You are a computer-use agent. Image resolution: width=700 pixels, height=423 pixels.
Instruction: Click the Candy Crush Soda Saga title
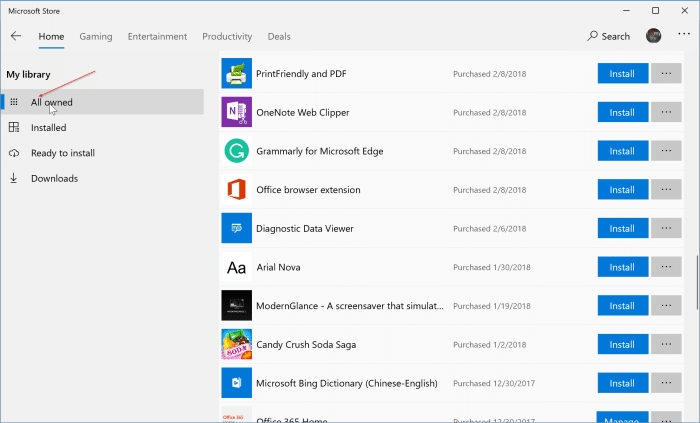point(306,344)
